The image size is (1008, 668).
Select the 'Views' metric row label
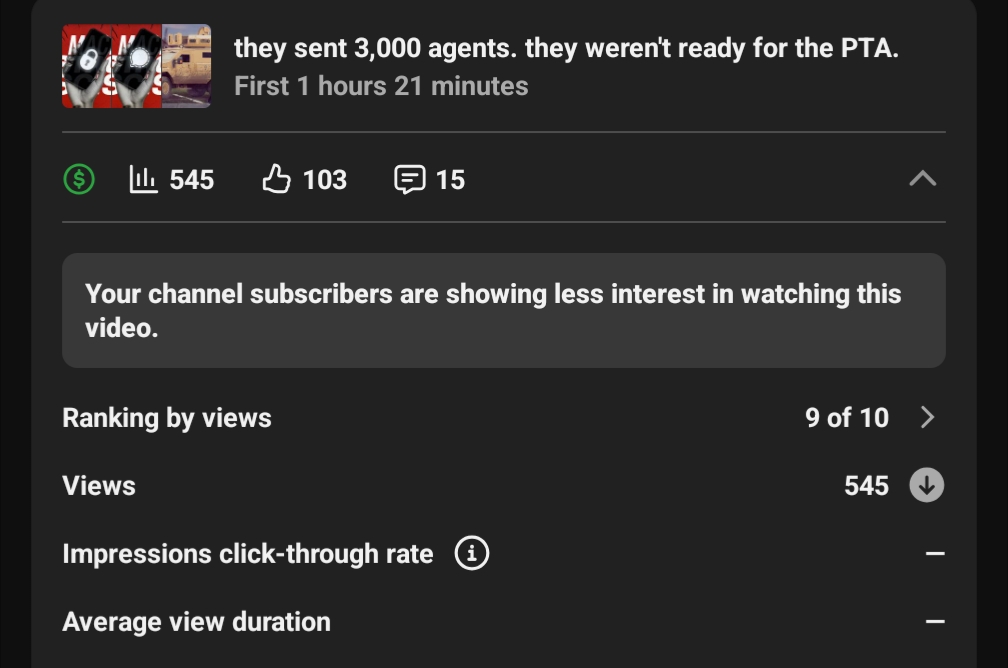click(x=99, y=485)
